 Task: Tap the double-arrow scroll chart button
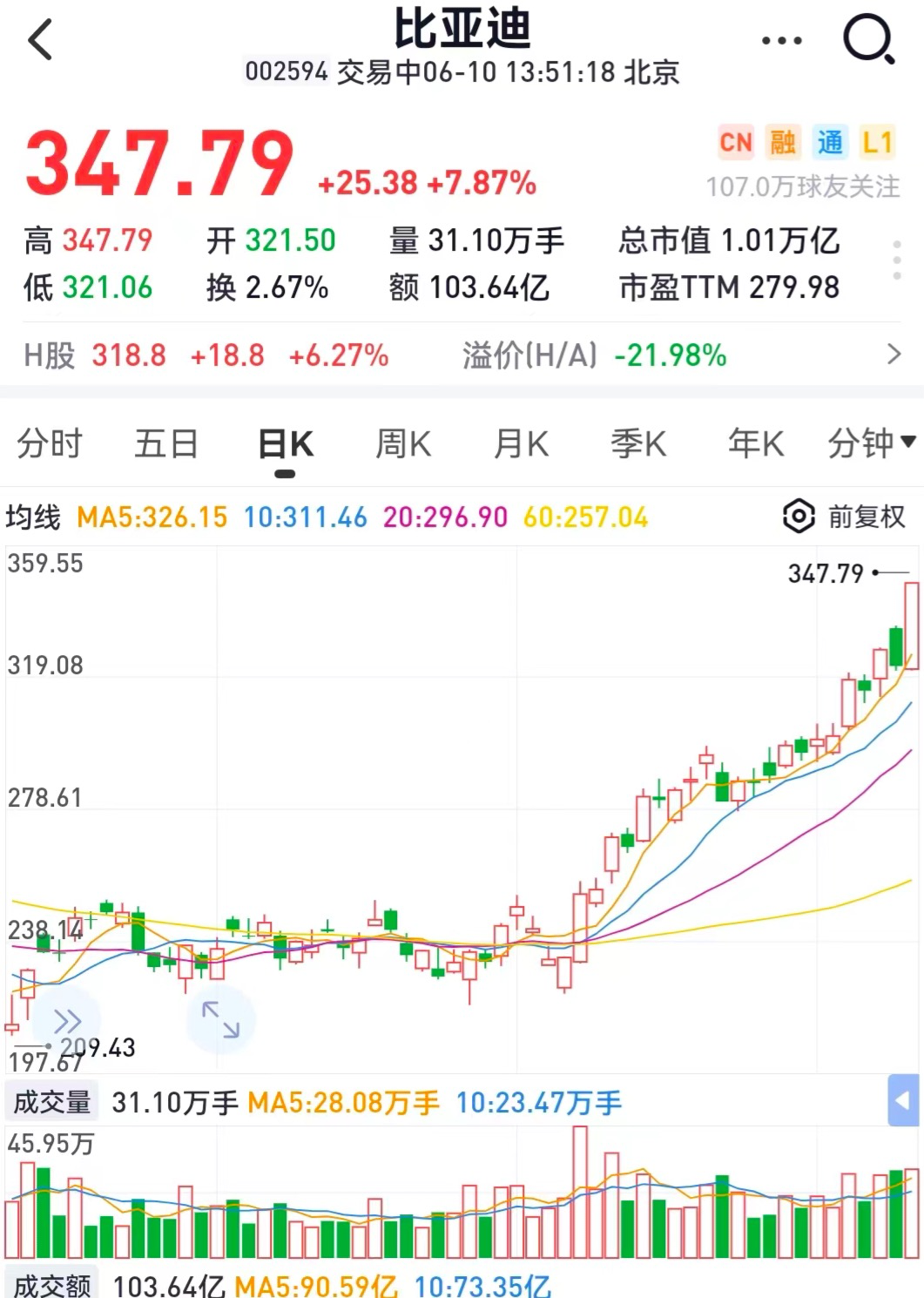(67, 1020)
